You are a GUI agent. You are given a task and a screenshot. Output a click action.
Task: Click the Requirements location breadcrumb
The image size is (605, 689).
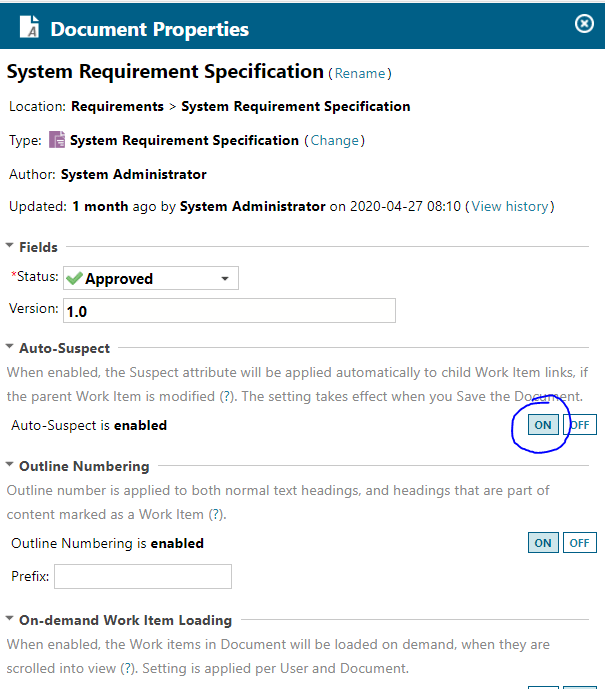point(117,106)
